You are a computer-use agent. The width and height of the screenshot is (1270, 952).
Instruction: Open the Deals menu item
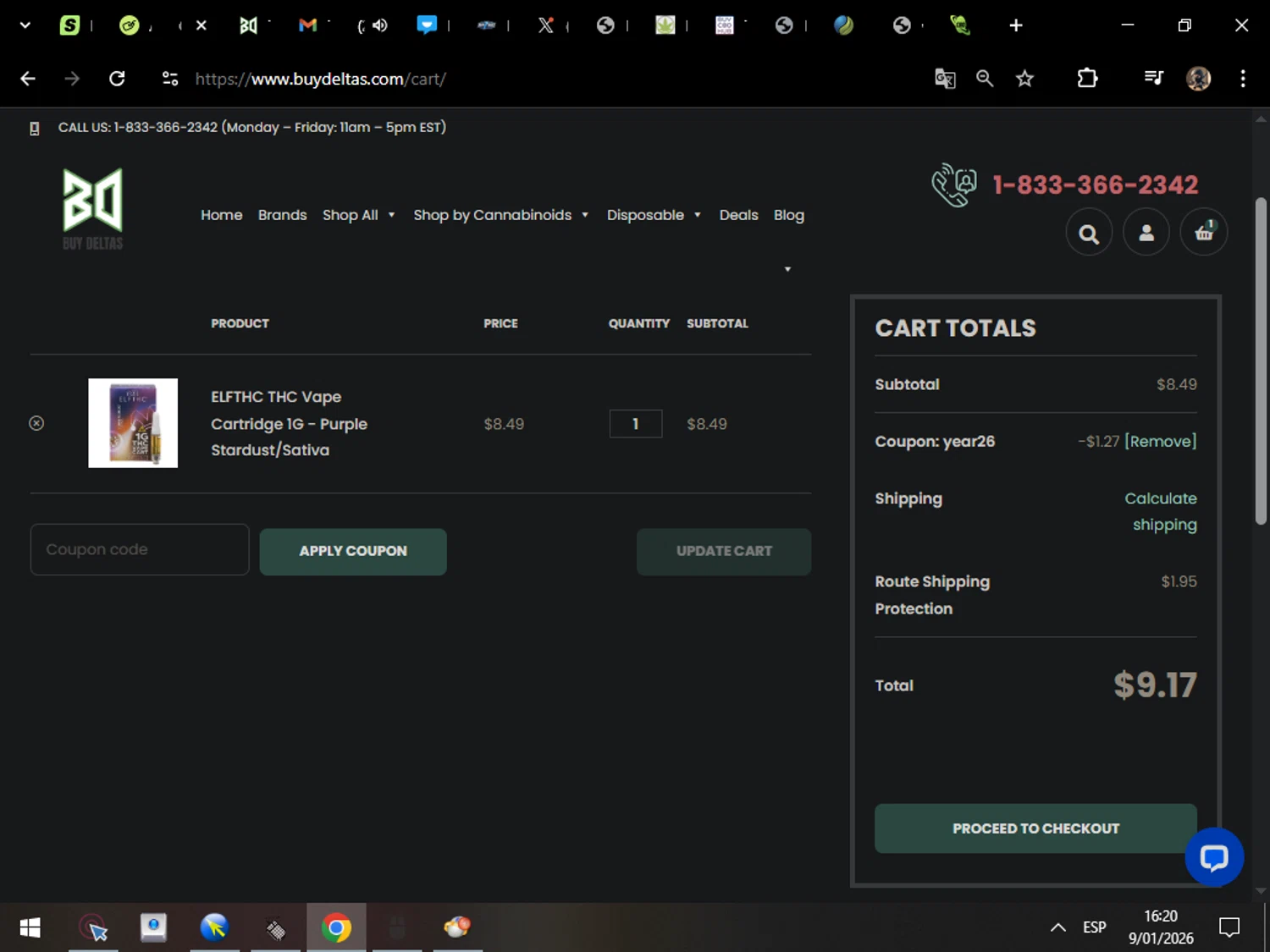coord(738,215)
